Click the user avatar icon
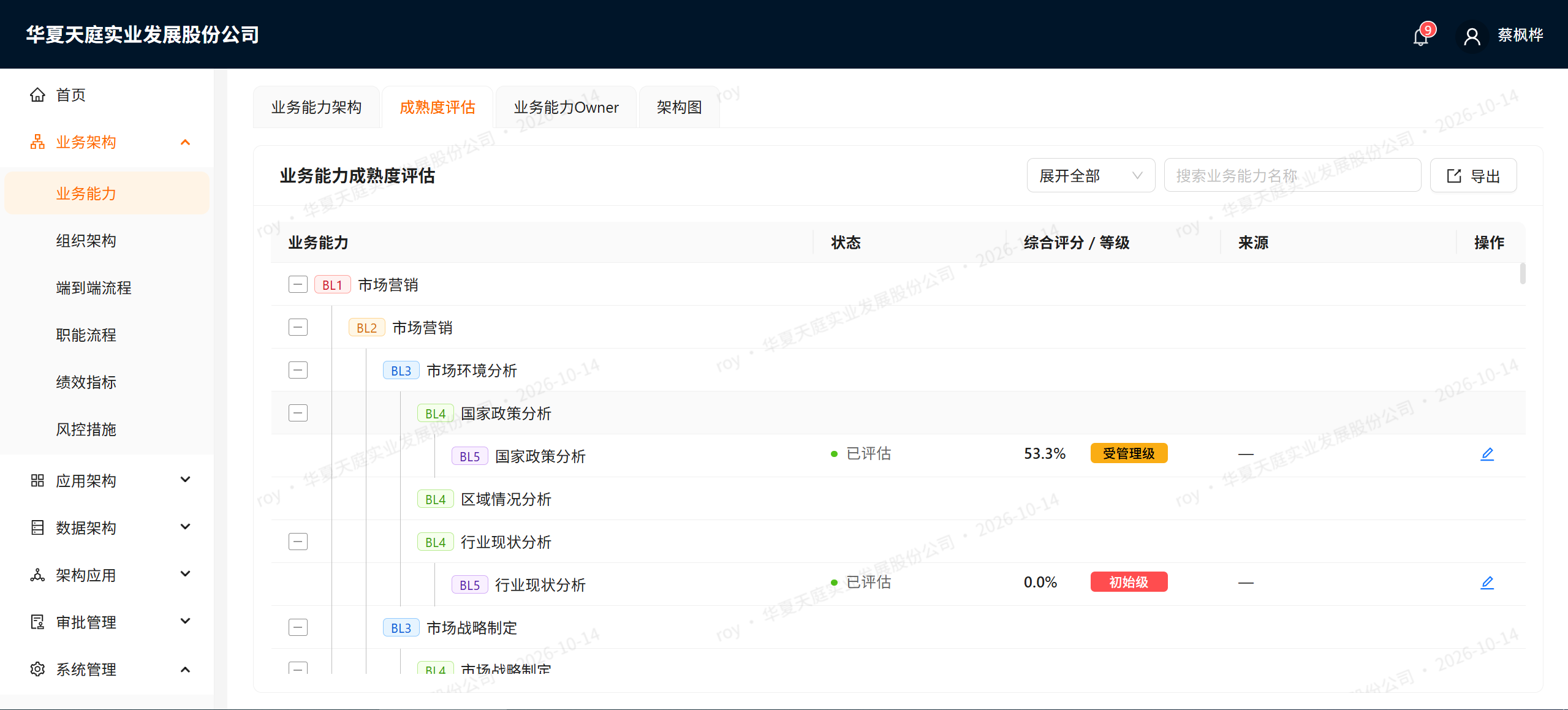Screen dimensions: 1568x710 [x=1472, y=37]
